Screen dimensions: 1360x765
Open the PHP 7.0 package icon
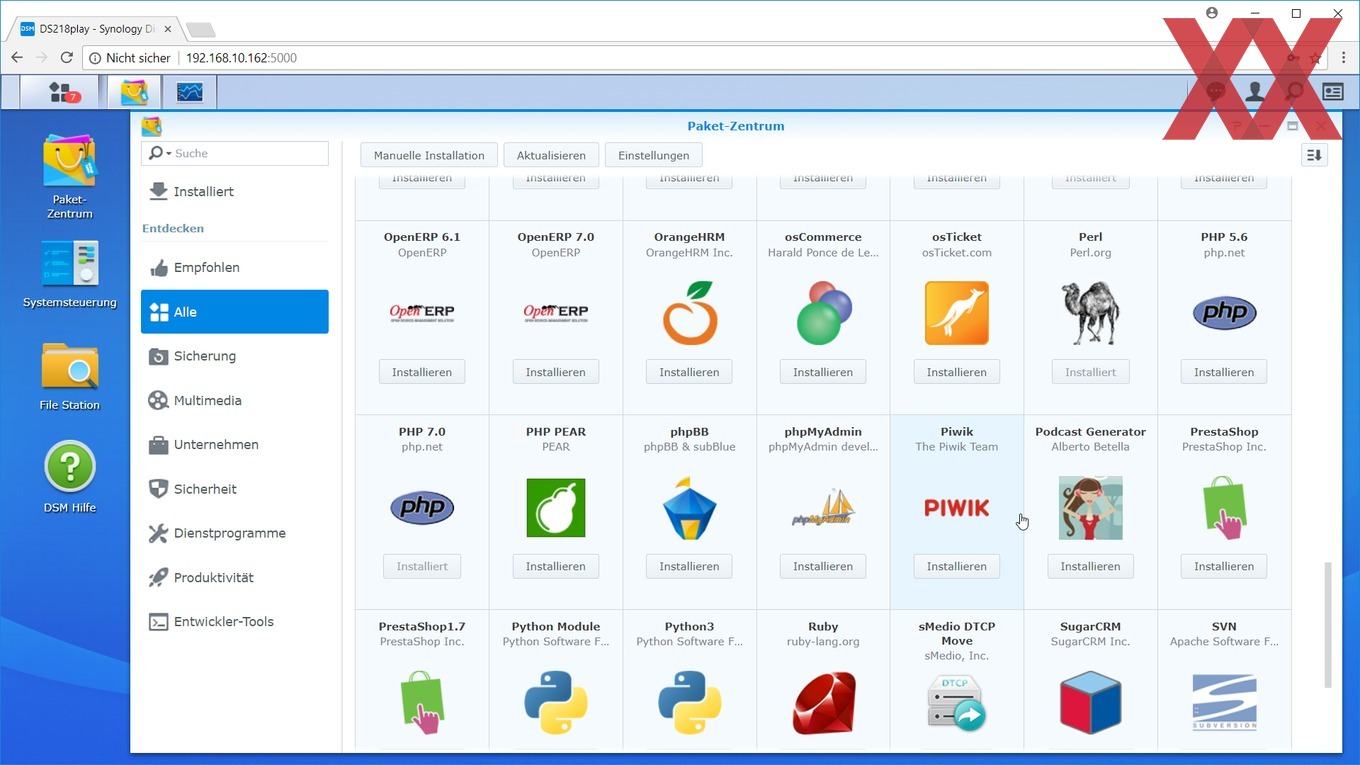(422, 508)
